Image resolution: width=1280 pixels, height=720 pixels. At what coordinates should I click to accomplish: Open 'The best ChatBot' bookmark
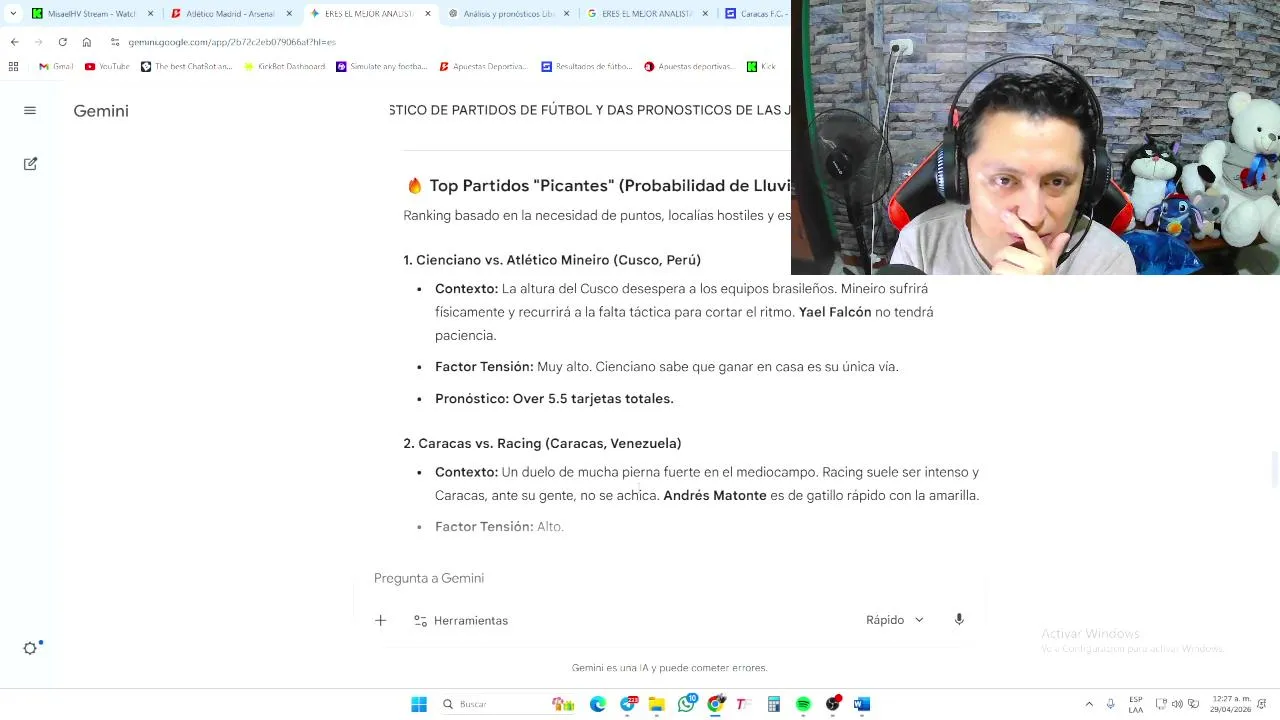[186, 66]
